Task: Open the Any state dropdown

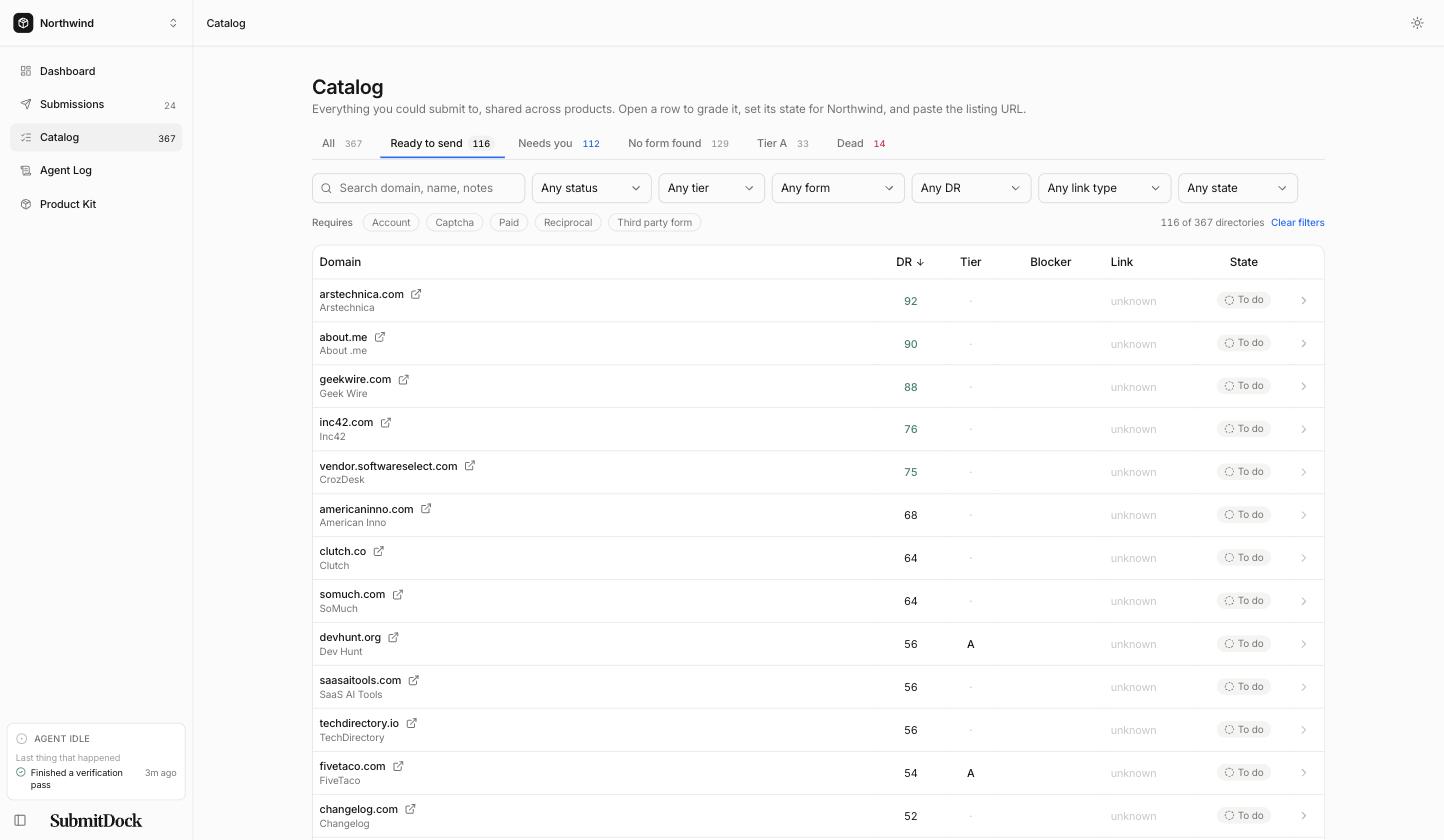Action: (x=1238, y=188)
